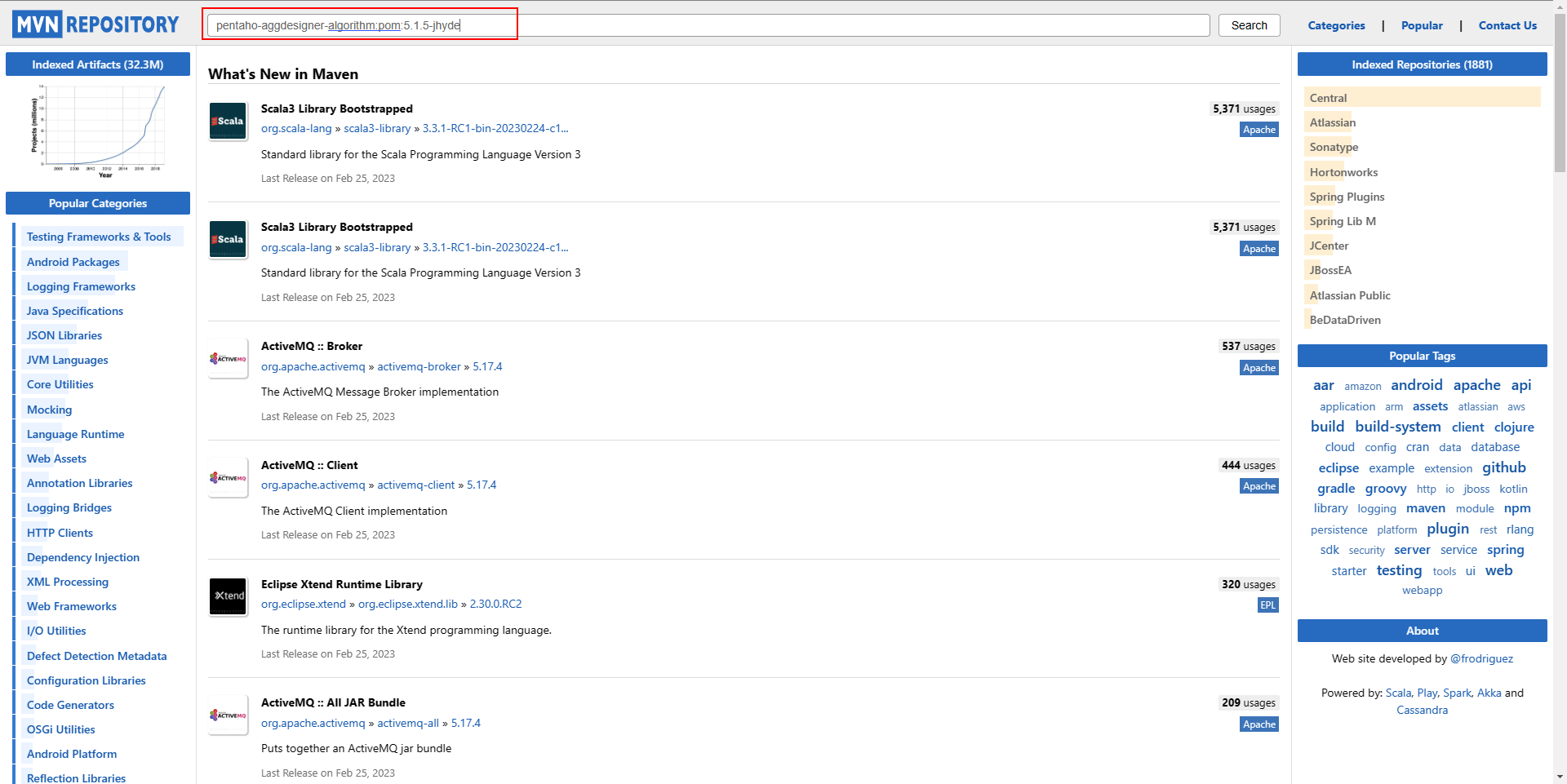Open Mocking category
The image size is (1567, 784).
pos(49,410)
